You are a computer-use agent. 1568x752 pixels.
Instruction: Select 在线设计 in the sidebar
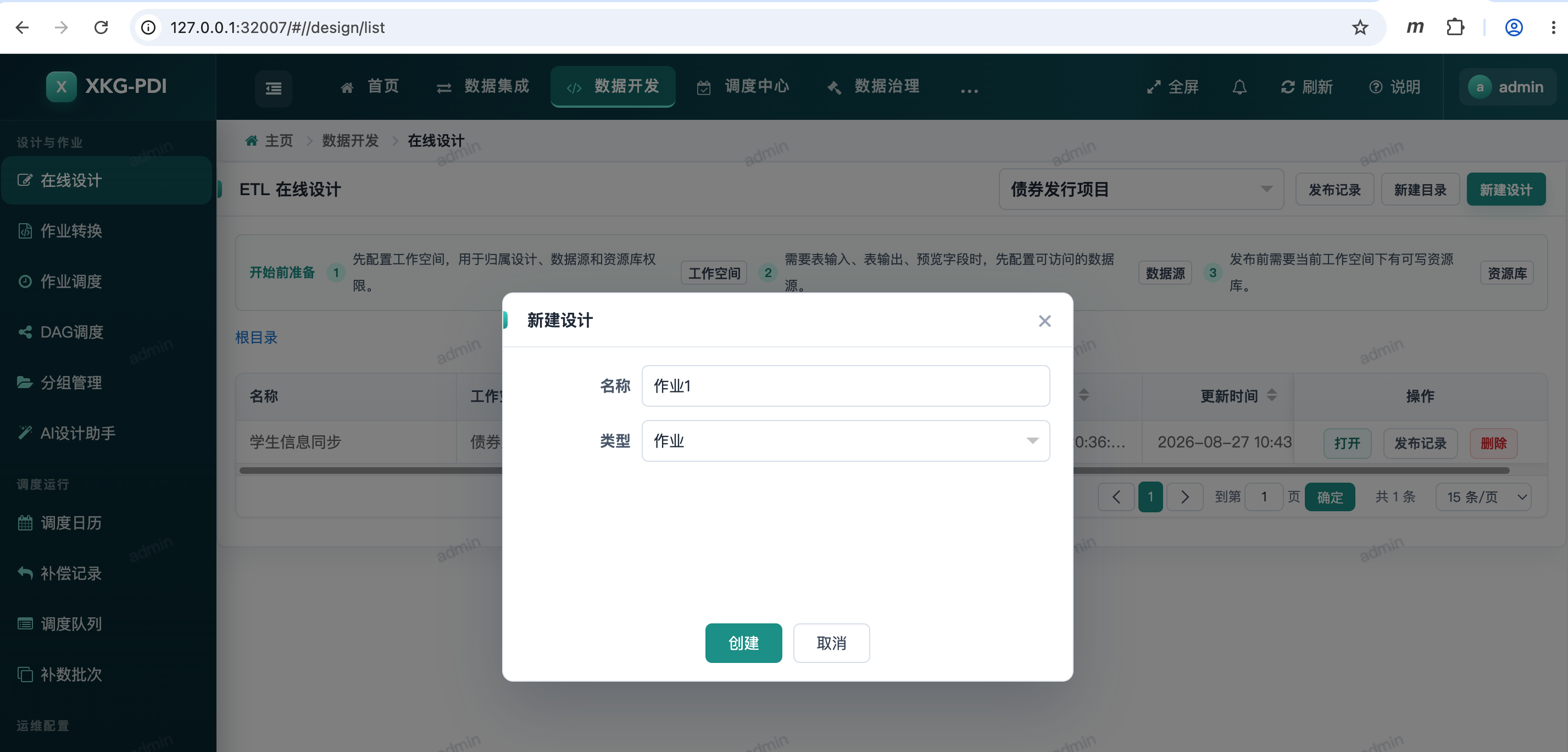pyautogui.click(x=107, y=180)
